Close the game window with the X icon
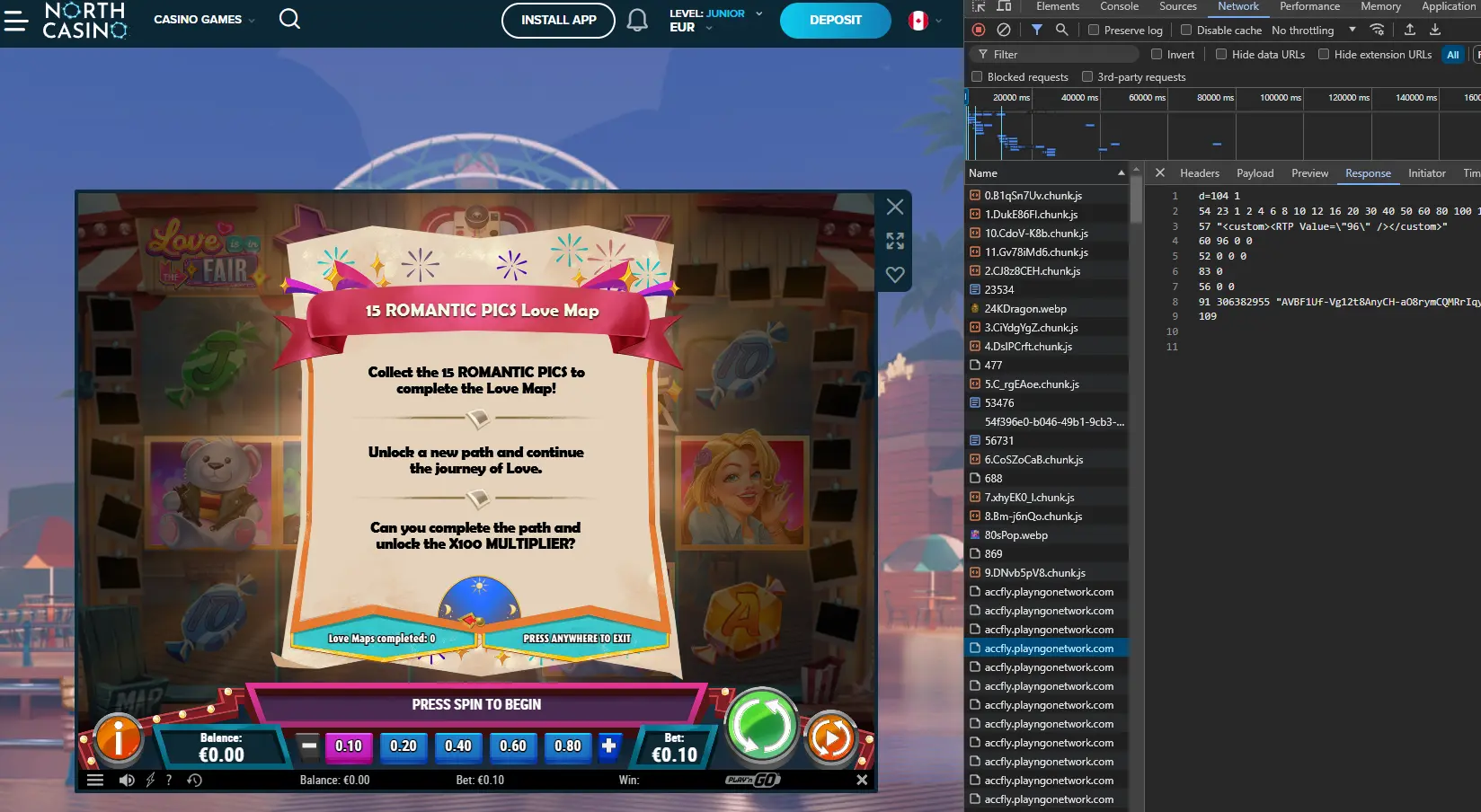The image size is (1481, 812). click(x=895, y=207)
